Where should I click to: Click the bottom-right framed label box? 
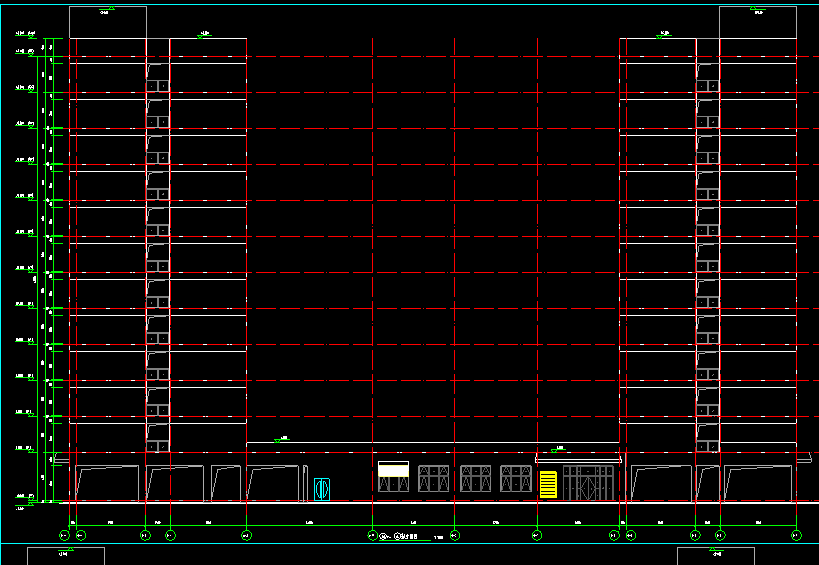716,556
